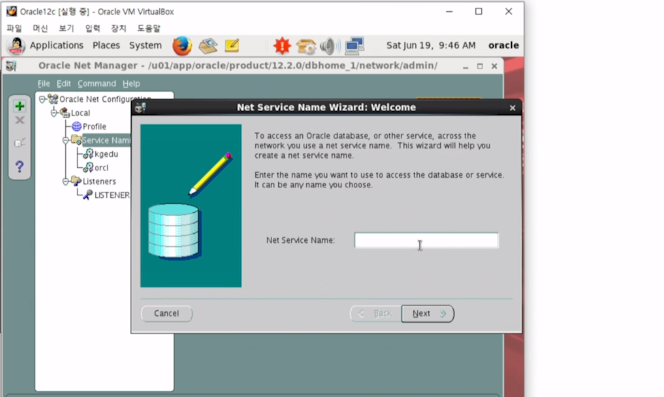This screenshot has height=397, width=664.
Task: Click the Listeners folder icon
Action: coord(76,181)
